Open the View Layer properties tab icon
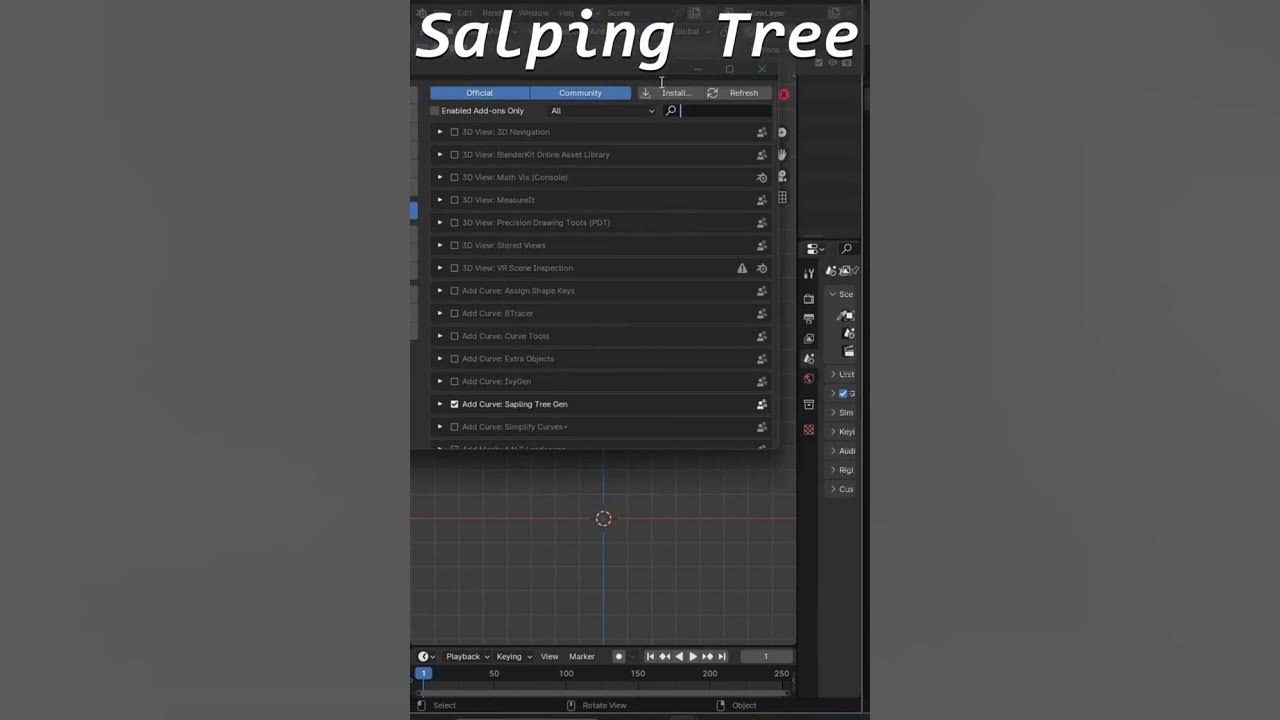 click(x=809, y=339)
